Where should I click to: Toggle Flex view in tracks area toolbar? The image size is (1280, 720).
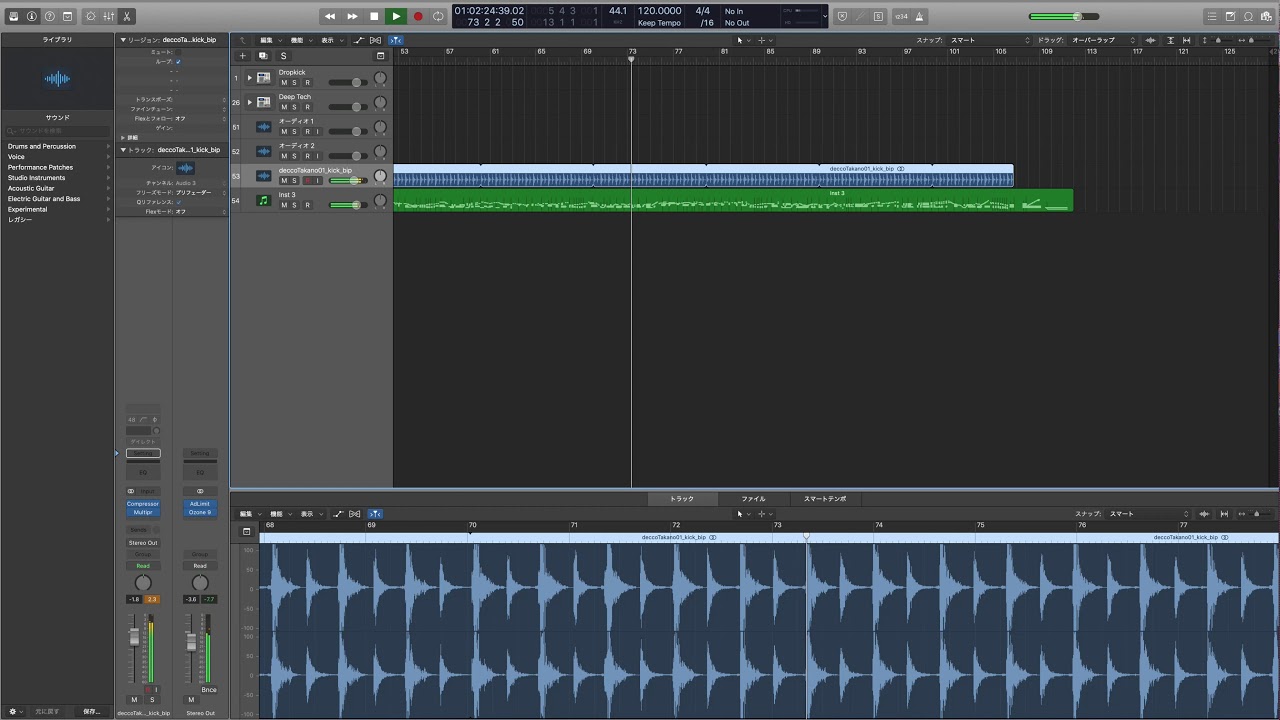pos(376,40)
